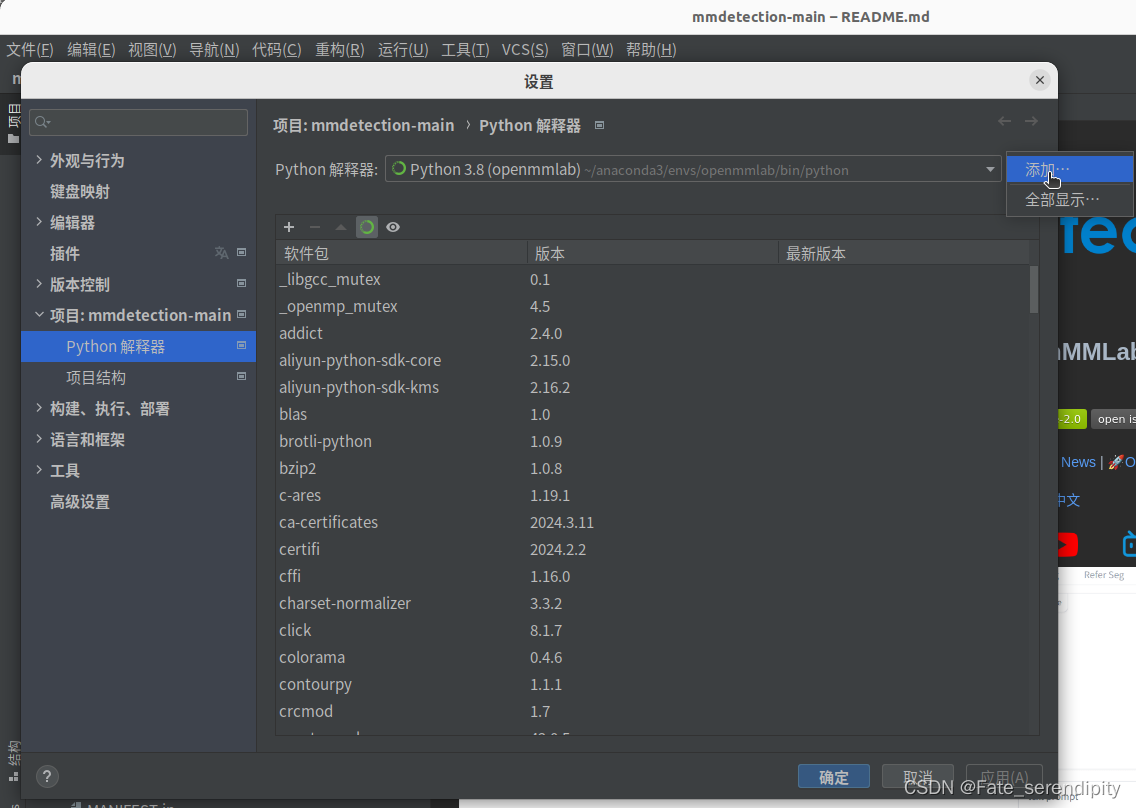The image size is (1136, 808).
Task: Toggle the green Conda package manager icon
Action: pyautogui.click(x=366, y=227)
